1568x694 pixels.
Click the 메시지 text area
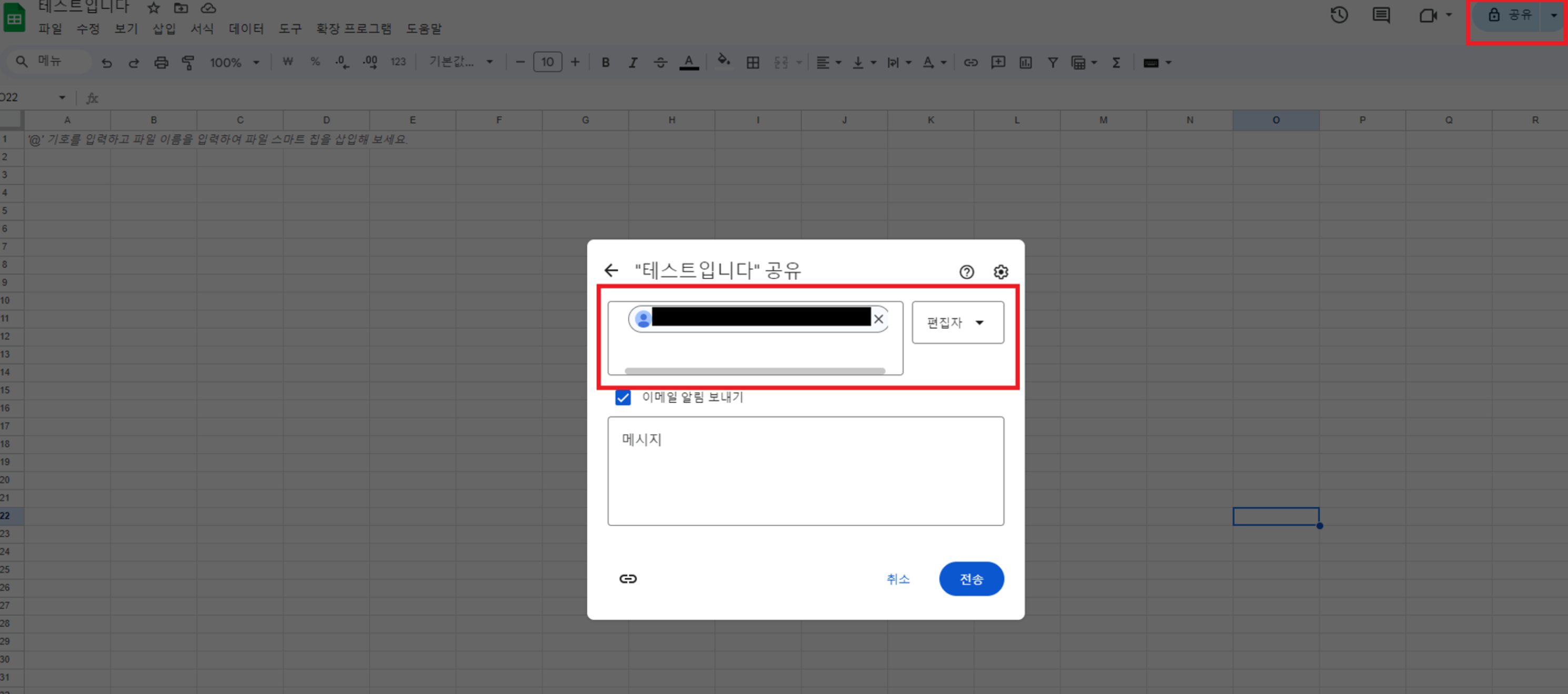[805, 471]
